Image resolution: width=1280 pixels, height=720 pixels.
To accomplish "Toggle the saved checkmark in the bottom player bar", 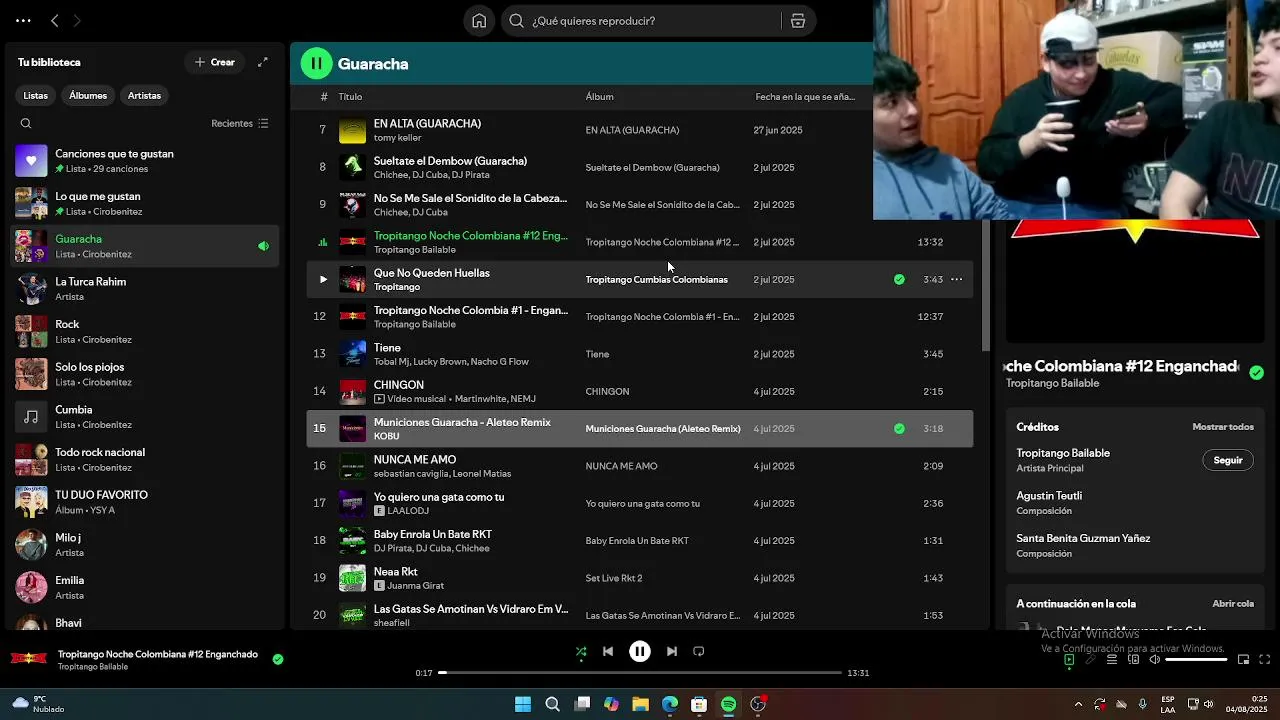I will pos(278,659).
